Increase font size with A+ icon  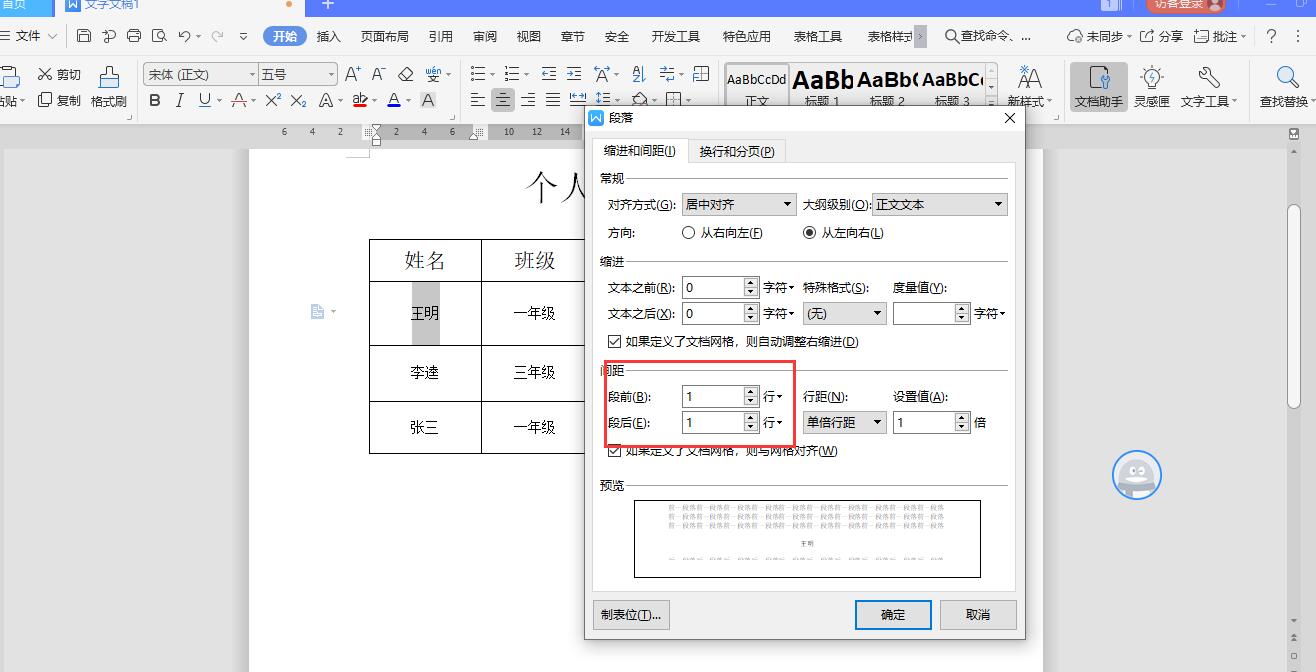click(x=353, y=74)
